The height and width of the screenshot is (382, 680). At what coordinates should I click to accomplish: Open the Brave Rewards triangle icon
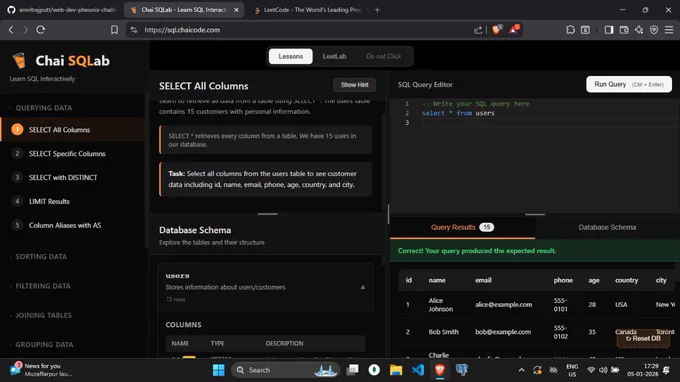[514, 29]
